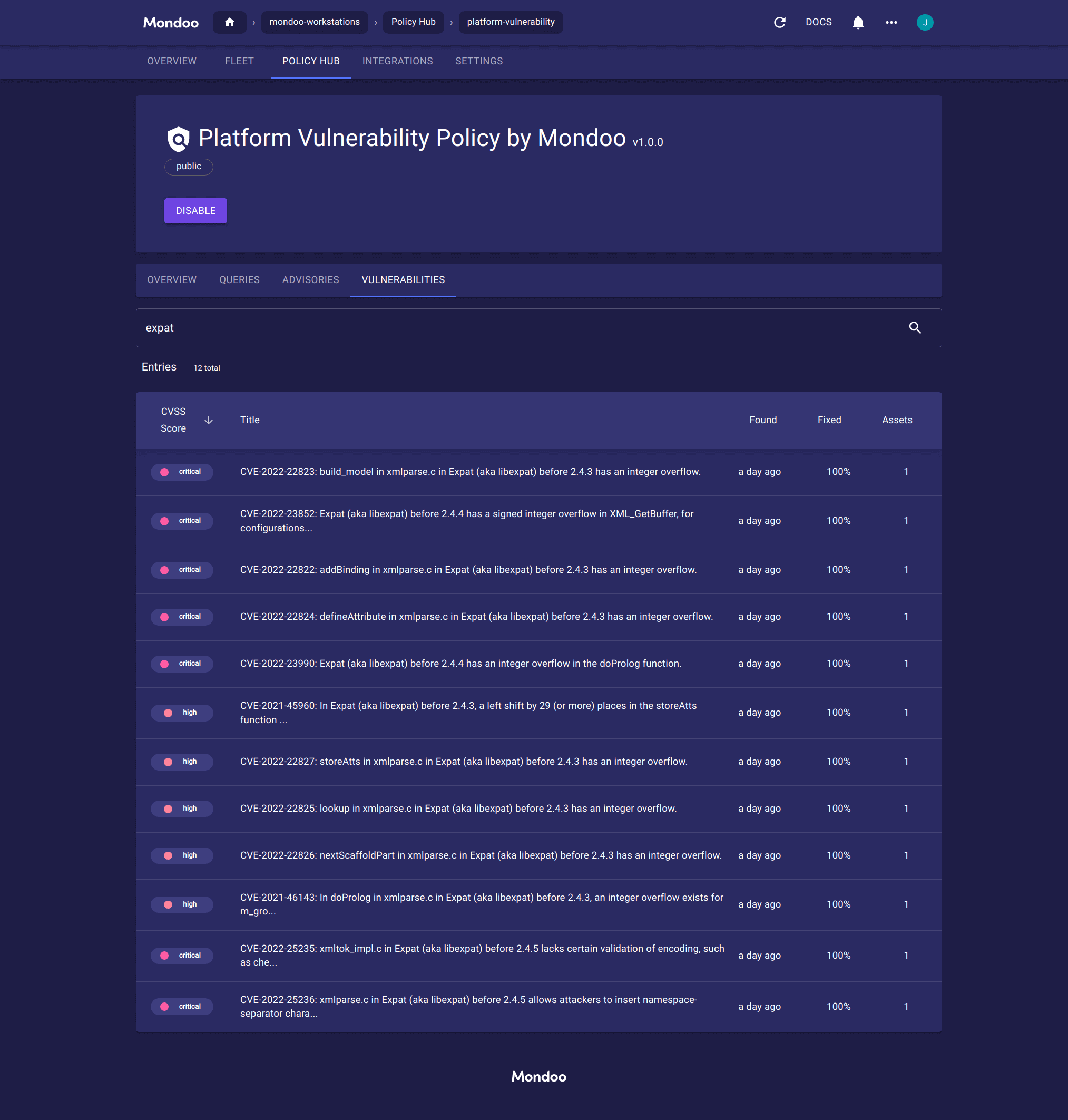The height and width of the screenshot is (1120, 1068).
Task: Open the DOCS link
Action: coord(819,22)
